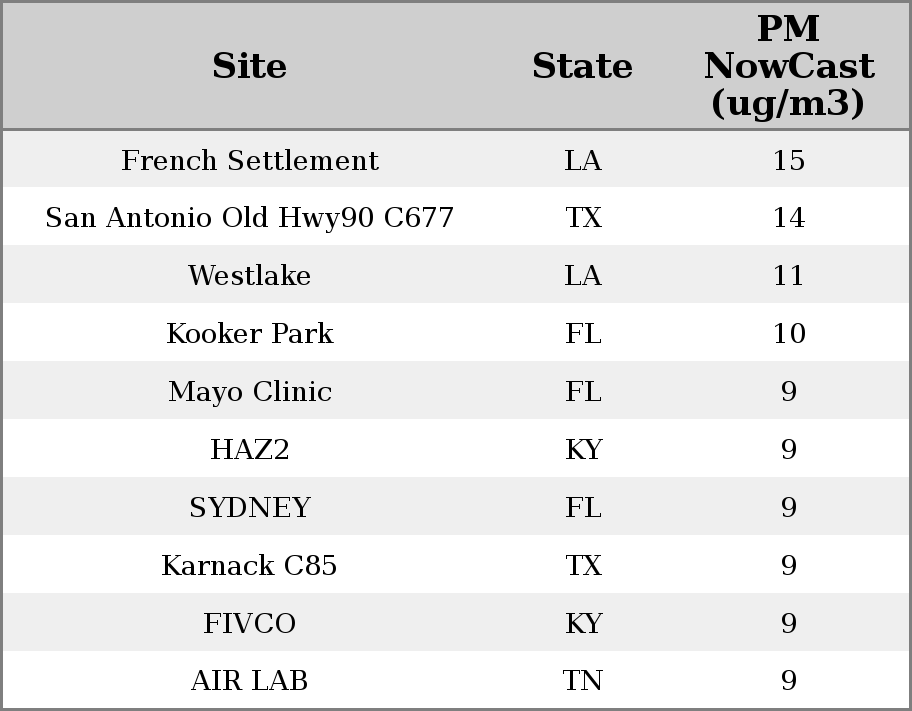The height and width of the screenshot is (711, 912).
Task: Click the PM NowCast column header
Action: tap(788, 67)
